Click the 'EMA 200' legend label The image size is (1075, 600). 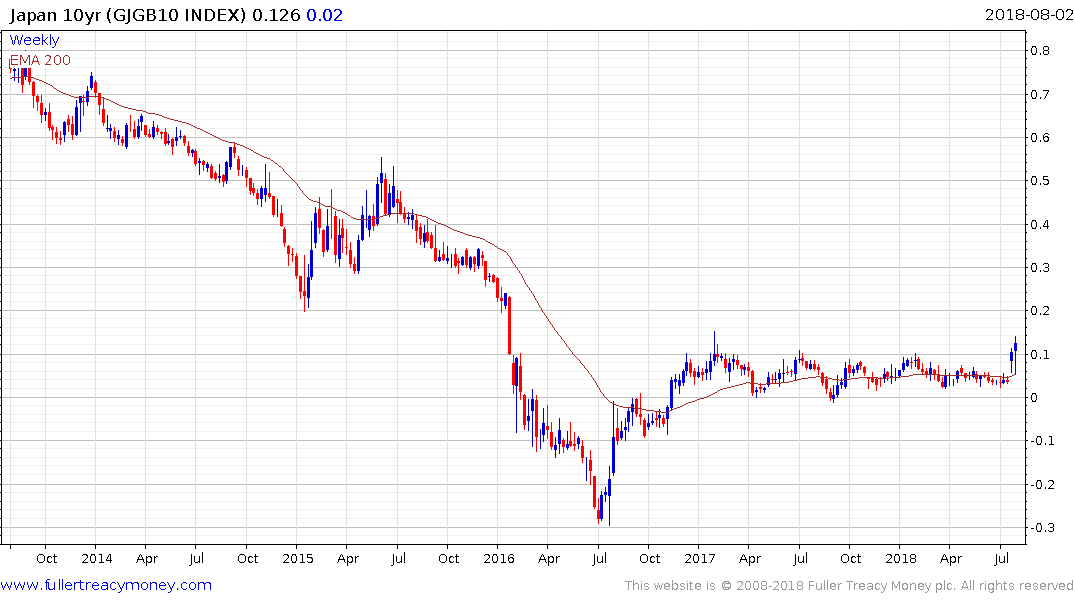[x=40, y=60]
